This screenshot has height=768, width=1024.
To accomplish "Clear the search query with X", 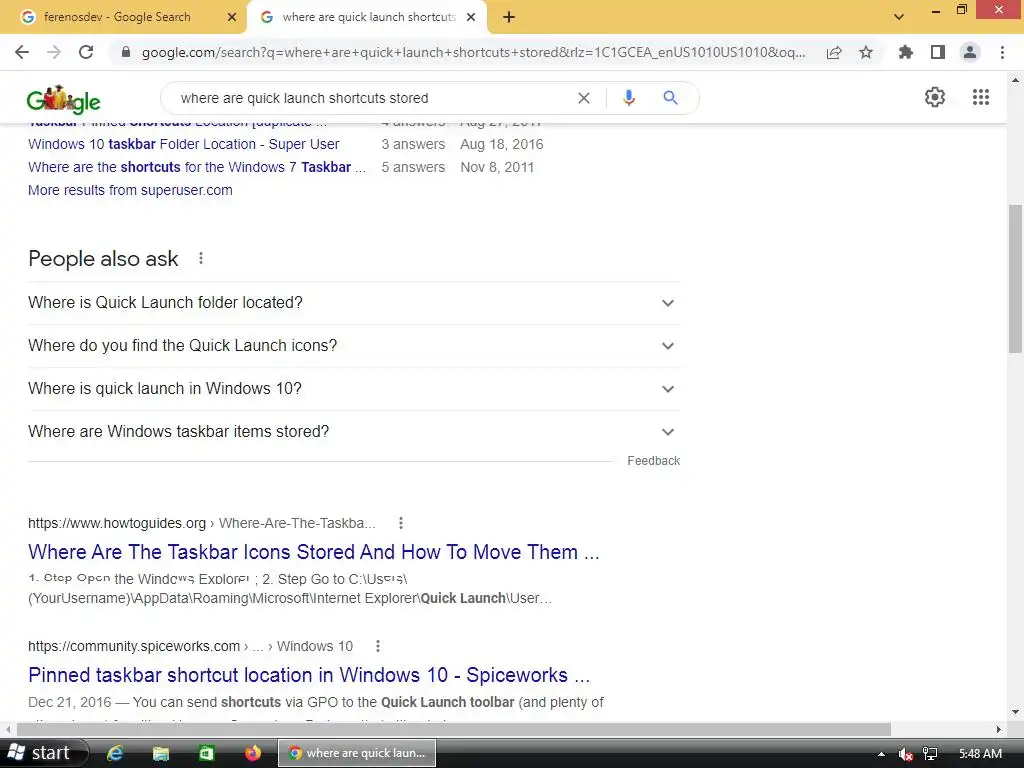I will pyautogui.click(x=584, y=98).
